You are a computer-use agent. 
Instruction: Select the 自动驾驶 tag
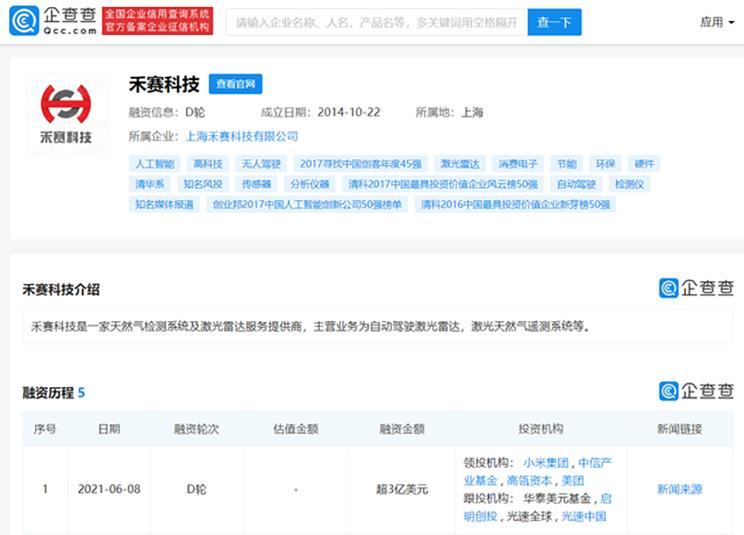(x=576, y=184)
